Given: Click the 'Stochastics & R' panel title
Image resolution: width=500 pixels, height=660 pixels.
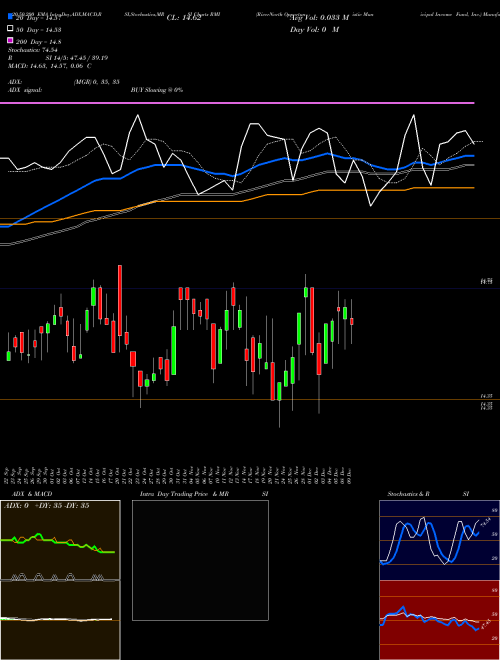Looking at the screenshot, I should tap(408, 494).
